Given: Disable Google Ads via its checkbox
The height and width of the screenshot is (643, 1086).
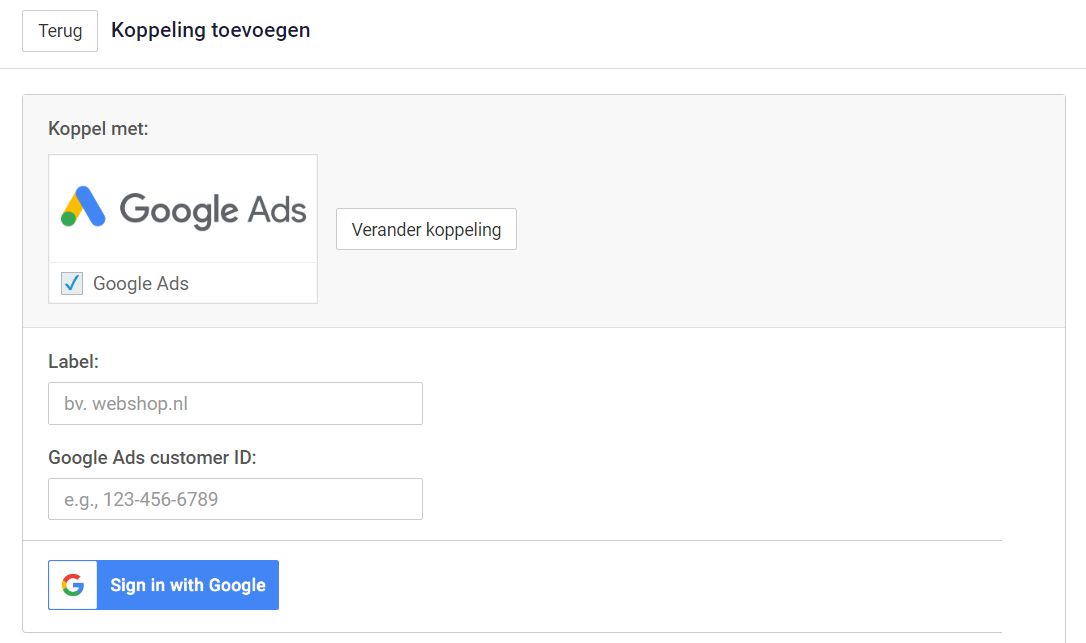Looking at the screenshot, I should [x=70, y=283].
